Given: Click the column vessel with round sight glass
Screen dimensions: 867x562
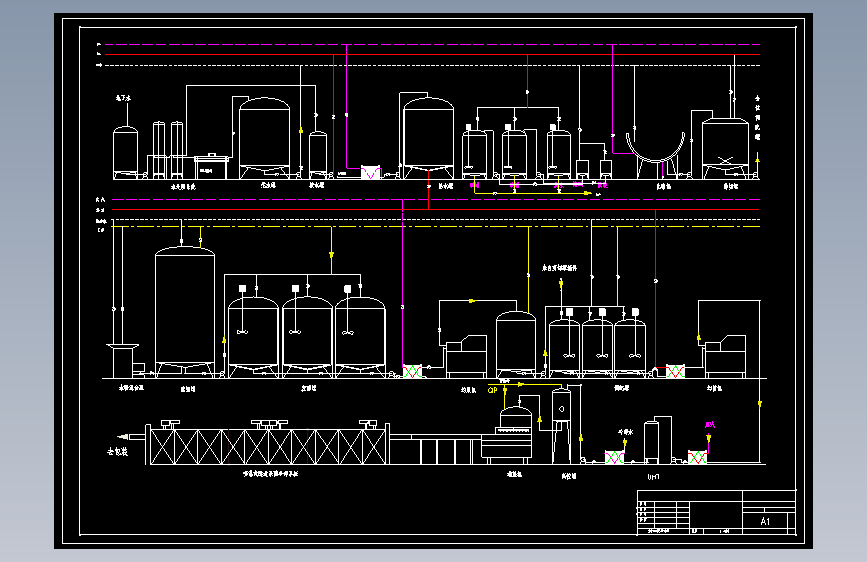Looking at the screenshot, I should pos(561,425).
